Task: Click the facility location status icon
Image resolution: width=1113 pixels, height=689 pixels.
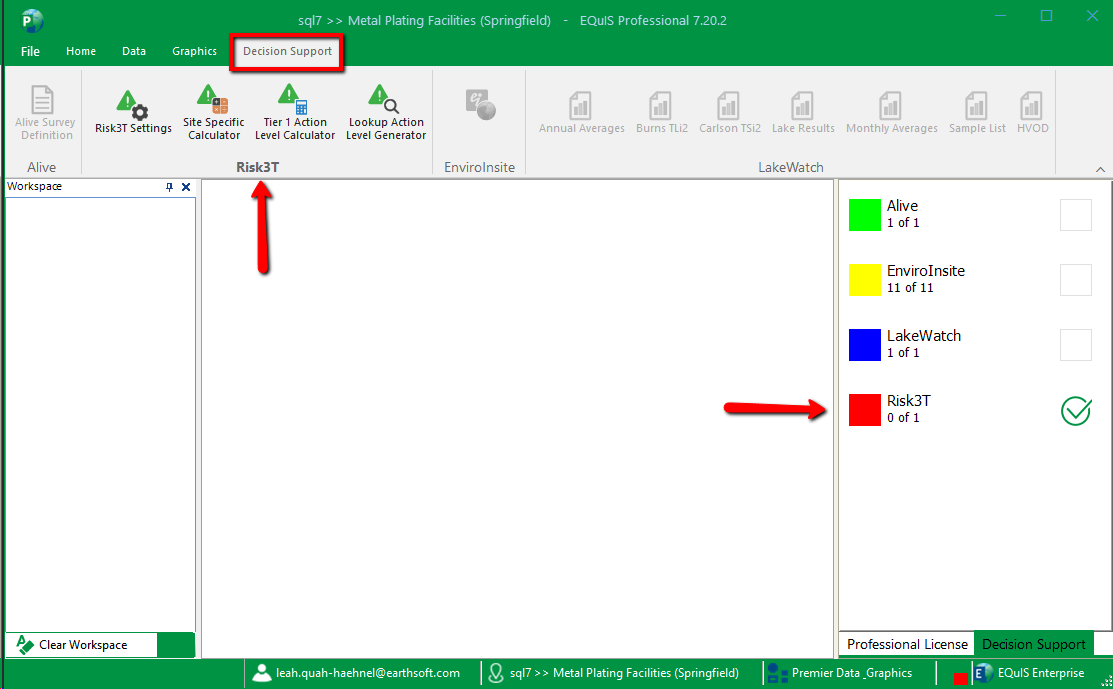Action: [495, 673]
